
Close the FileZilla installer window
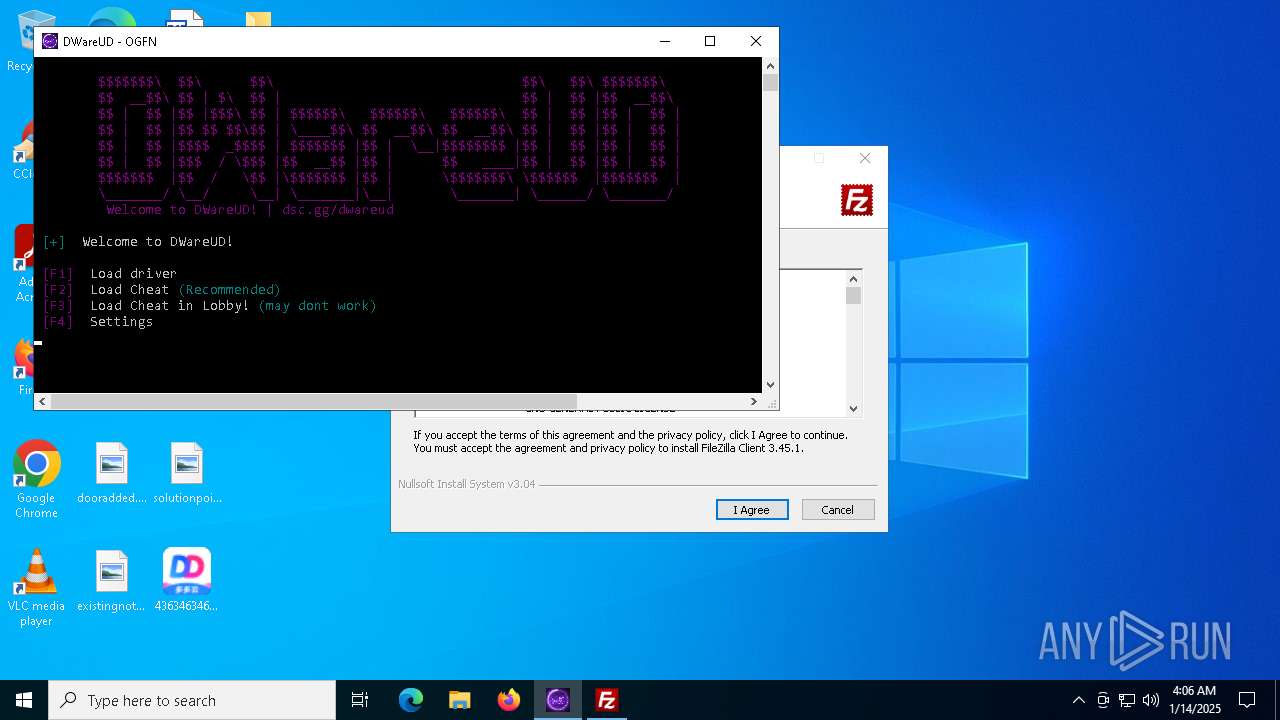click(865, 158)
